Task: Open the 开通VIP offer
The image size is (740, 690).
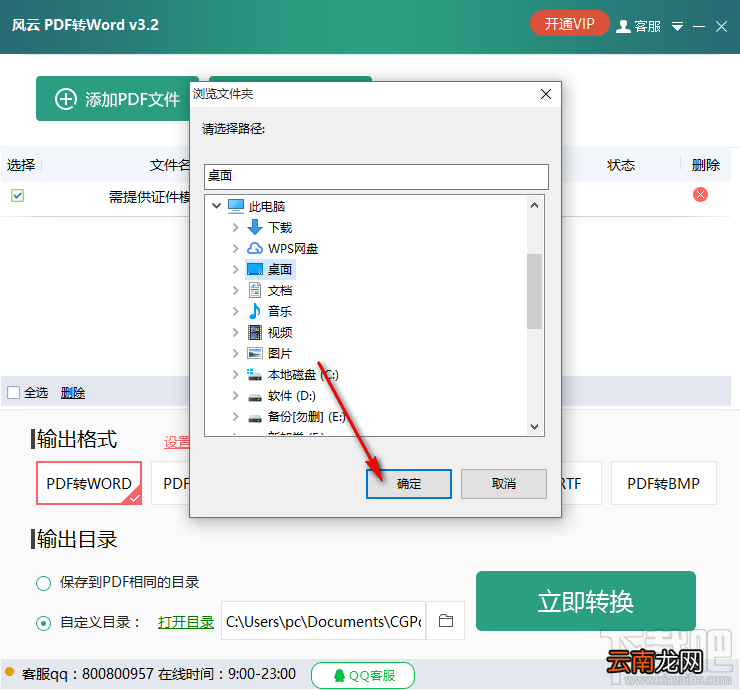Action: 569,24
